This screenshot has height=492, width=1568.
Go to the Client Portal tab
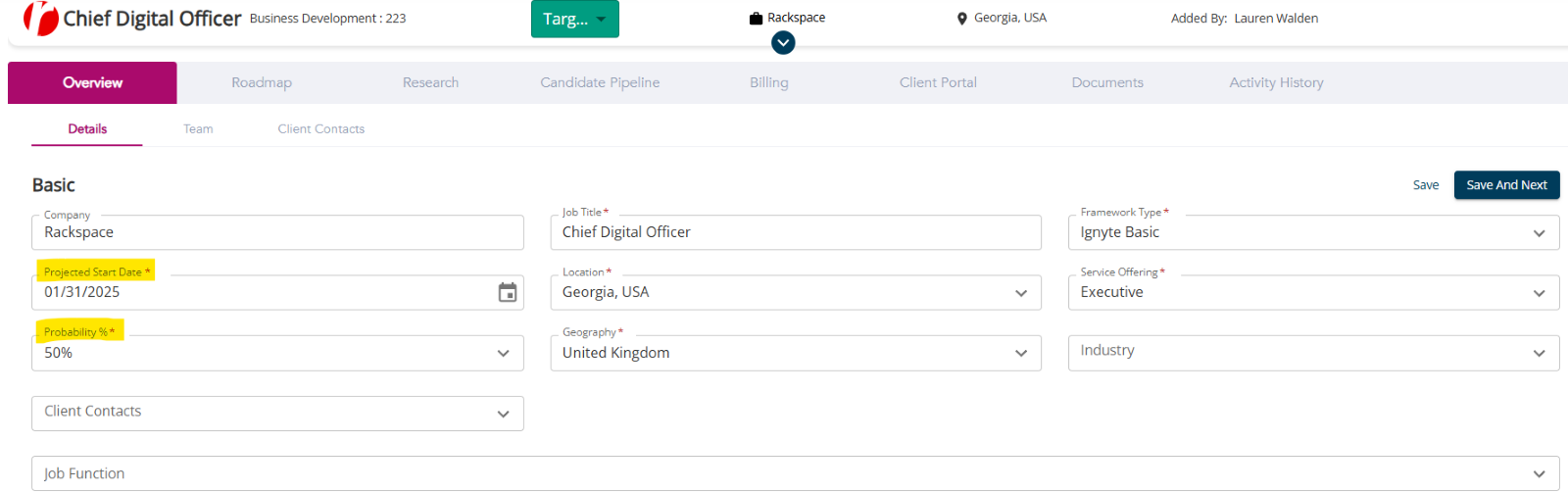(938, 82)
